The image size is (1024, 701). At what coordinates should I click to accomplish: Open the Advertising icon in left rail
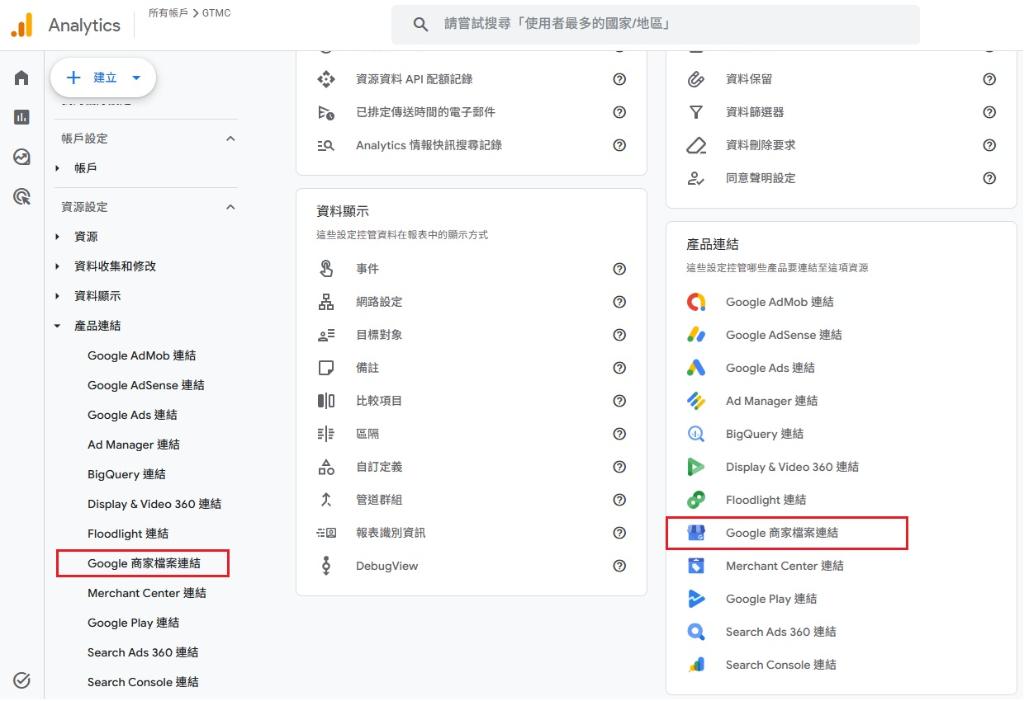click(22, 196)
